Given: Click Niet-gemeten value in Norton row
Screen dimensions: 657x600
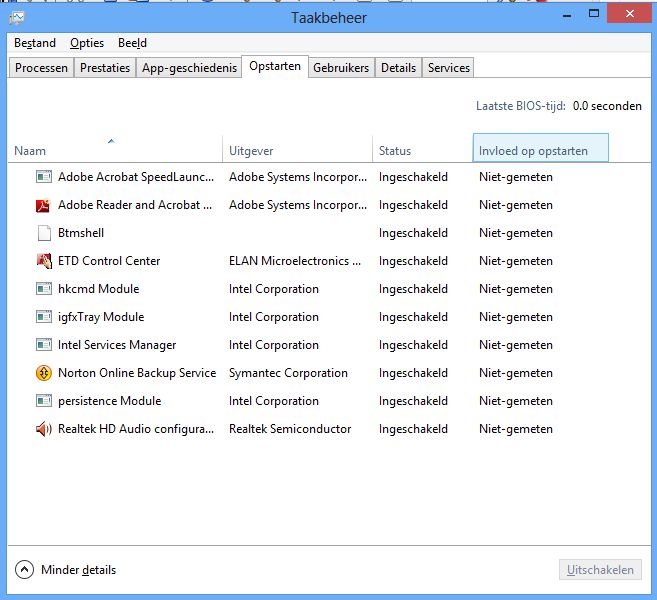Looking at the screenshot, I should click(x=516, y=373).
